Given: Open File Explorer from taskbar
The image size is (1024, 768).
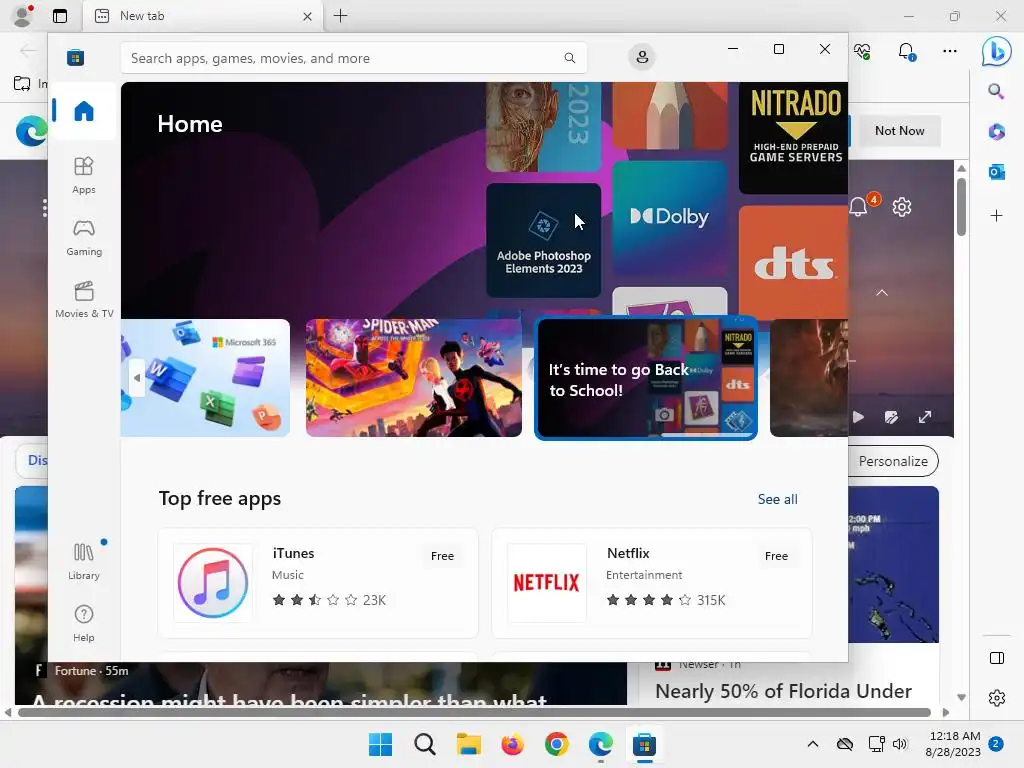Looking at the screenshot, I should (468, 744).
